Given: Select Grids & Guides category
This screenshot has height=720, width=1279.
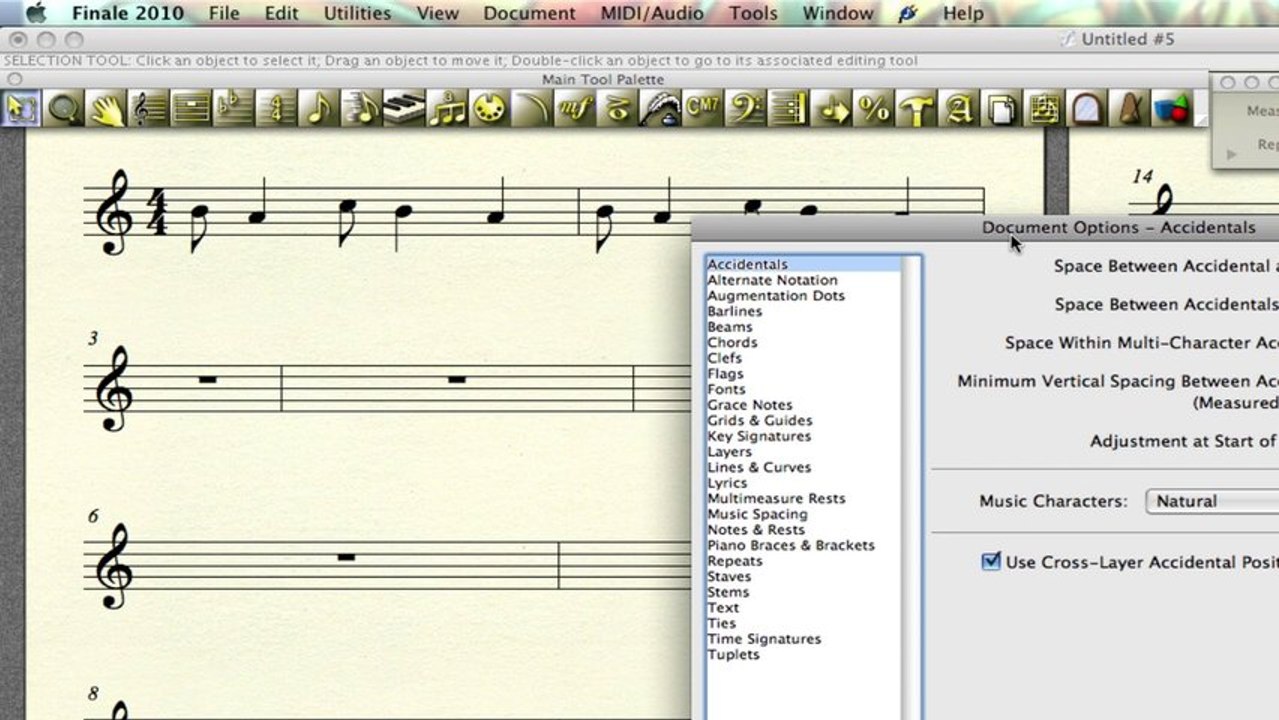Looking at the screenshot, I should click(760, 420).
